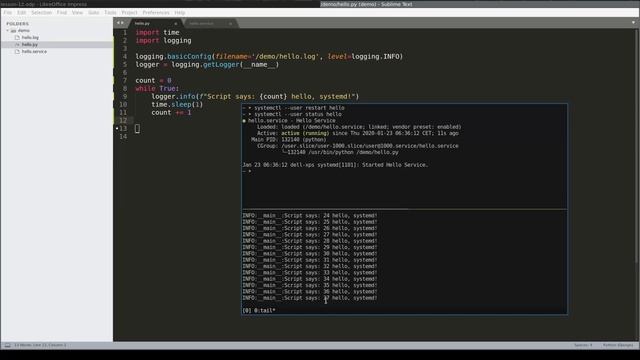Open hello.service in the sidebar

click(x=34, y=52)
